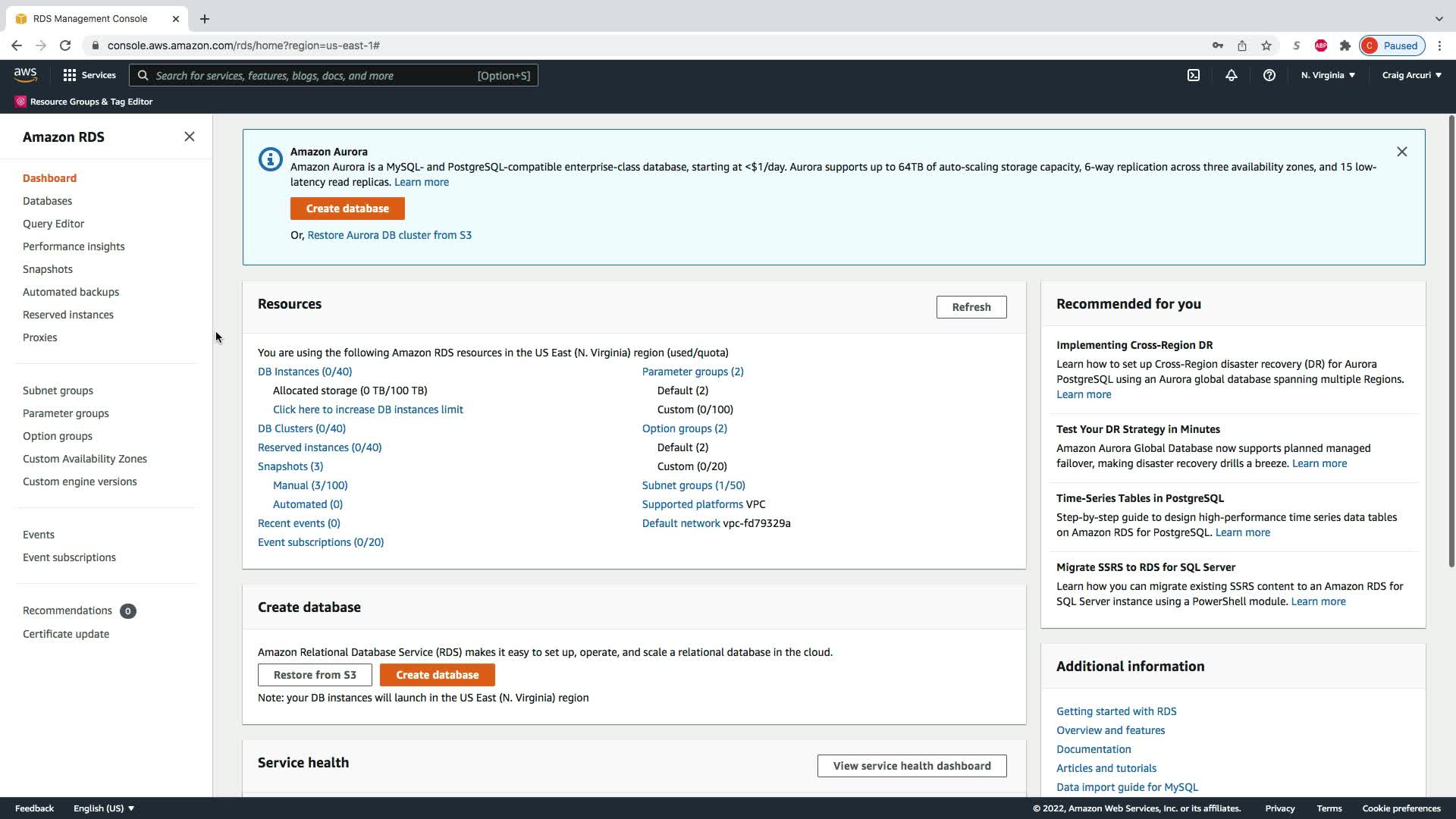Open AWS CloudShell terminal icon

1193,75
